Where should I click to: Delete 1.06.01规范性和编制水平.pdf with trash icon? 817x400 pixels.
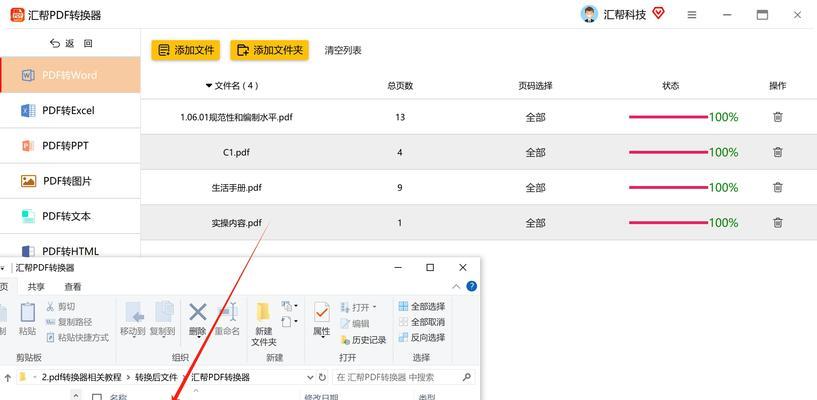pyautogui.click(x=777, y=117)
